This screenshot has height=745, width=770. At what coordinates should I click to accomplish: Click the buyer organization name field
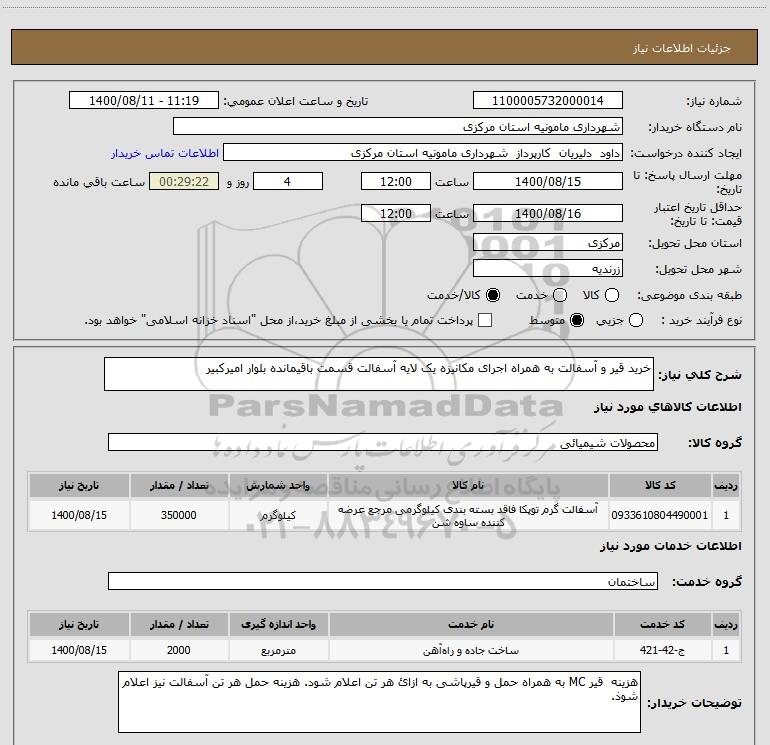point(398,126)
